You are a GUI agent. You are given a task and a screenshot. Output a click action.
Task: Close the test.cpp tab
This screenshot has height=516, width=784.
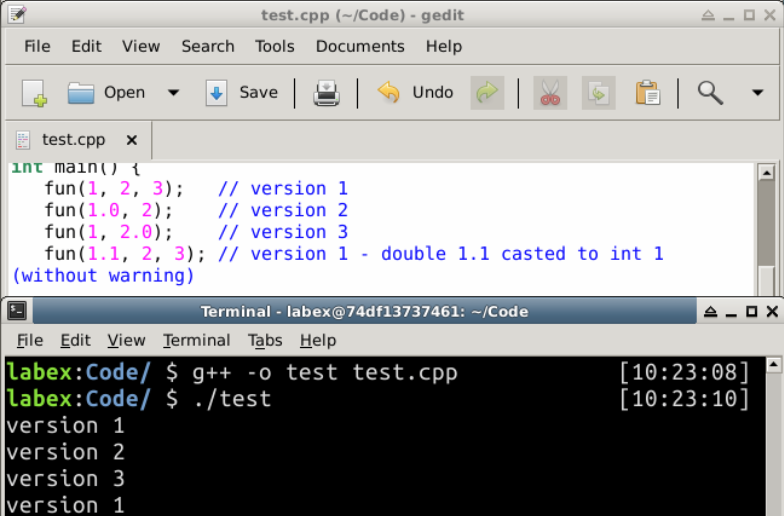point(131,140)
